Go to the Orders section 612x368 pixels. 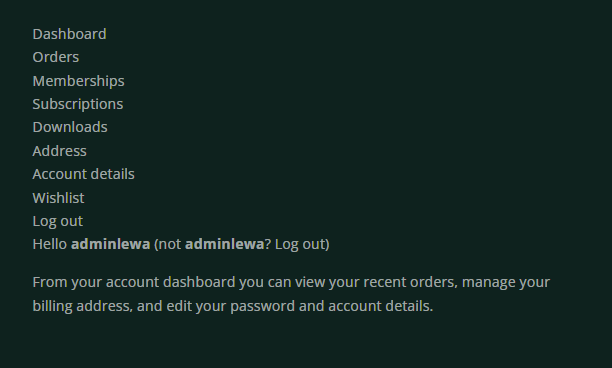click(x=56, y=57)
